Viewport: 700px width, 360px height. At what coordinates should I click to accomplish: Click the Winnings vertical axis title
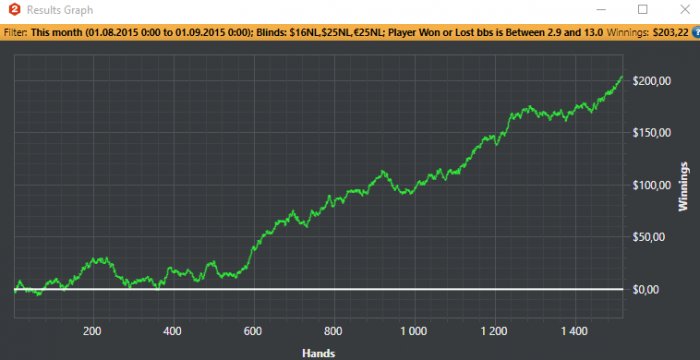(x=683, y=186)
